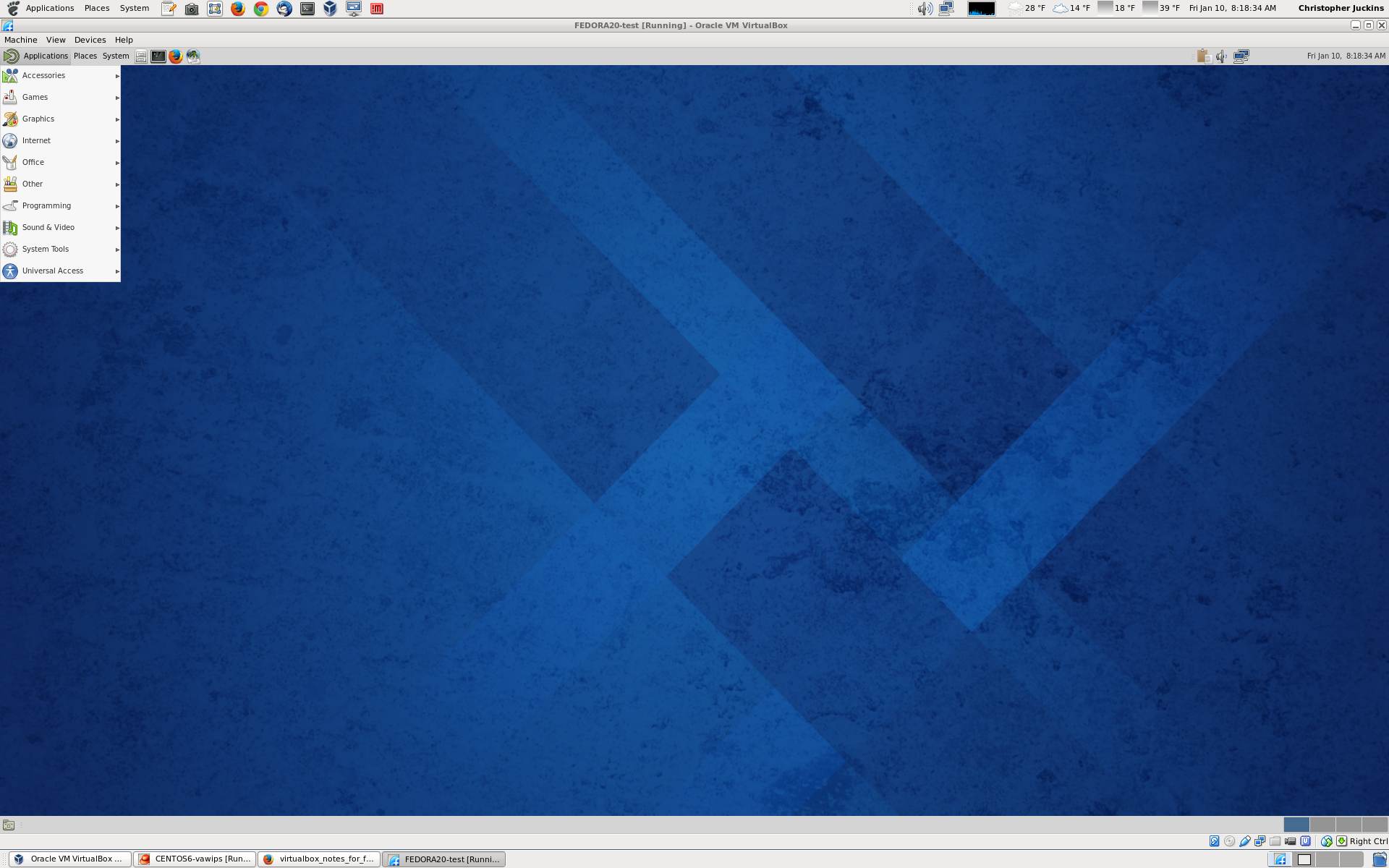Expand the Accessories submenu
Viewport: 1389px width, 868px height.
(x=61, y=76)
